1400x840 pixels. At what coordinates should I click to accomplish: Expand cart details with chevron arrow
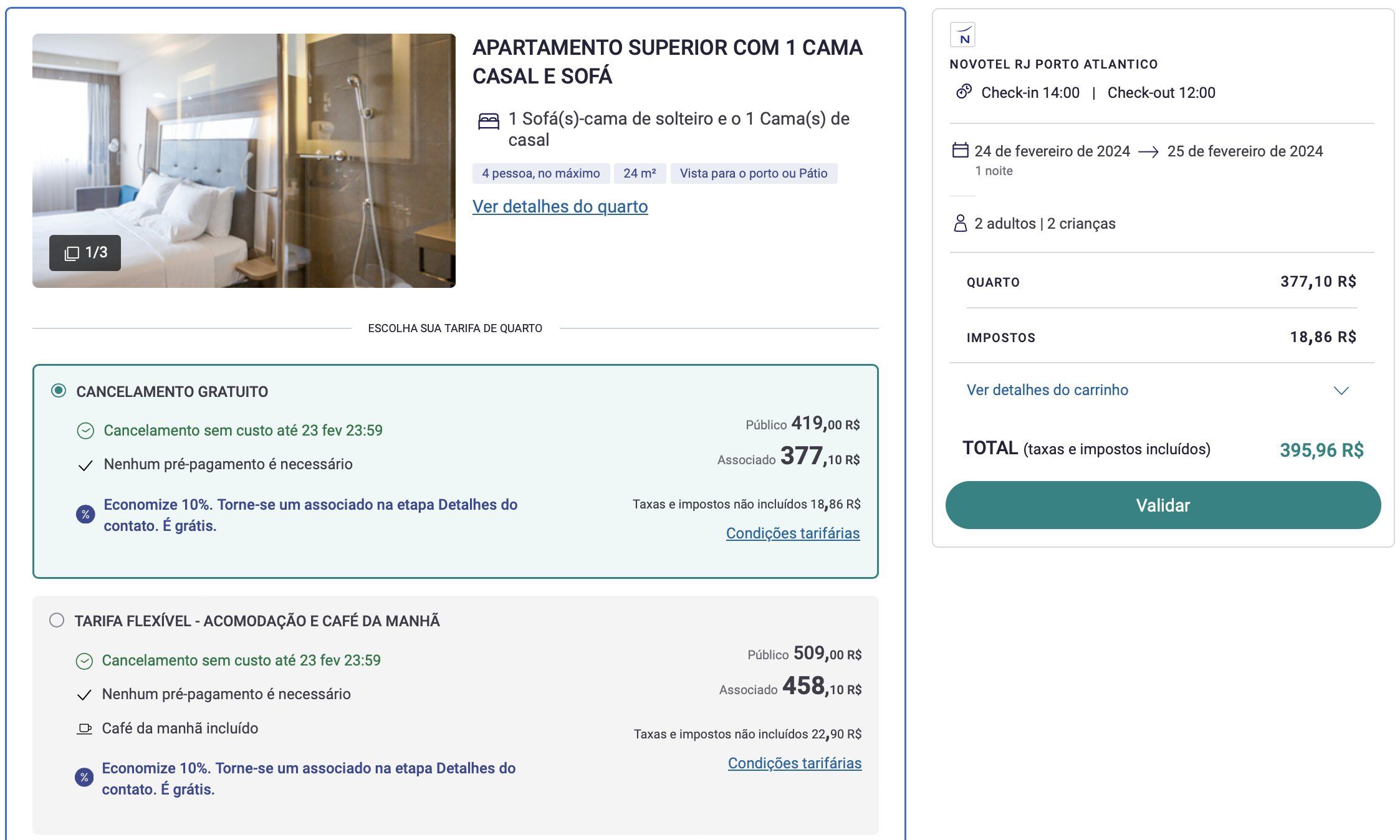(x=1341, y=391)
